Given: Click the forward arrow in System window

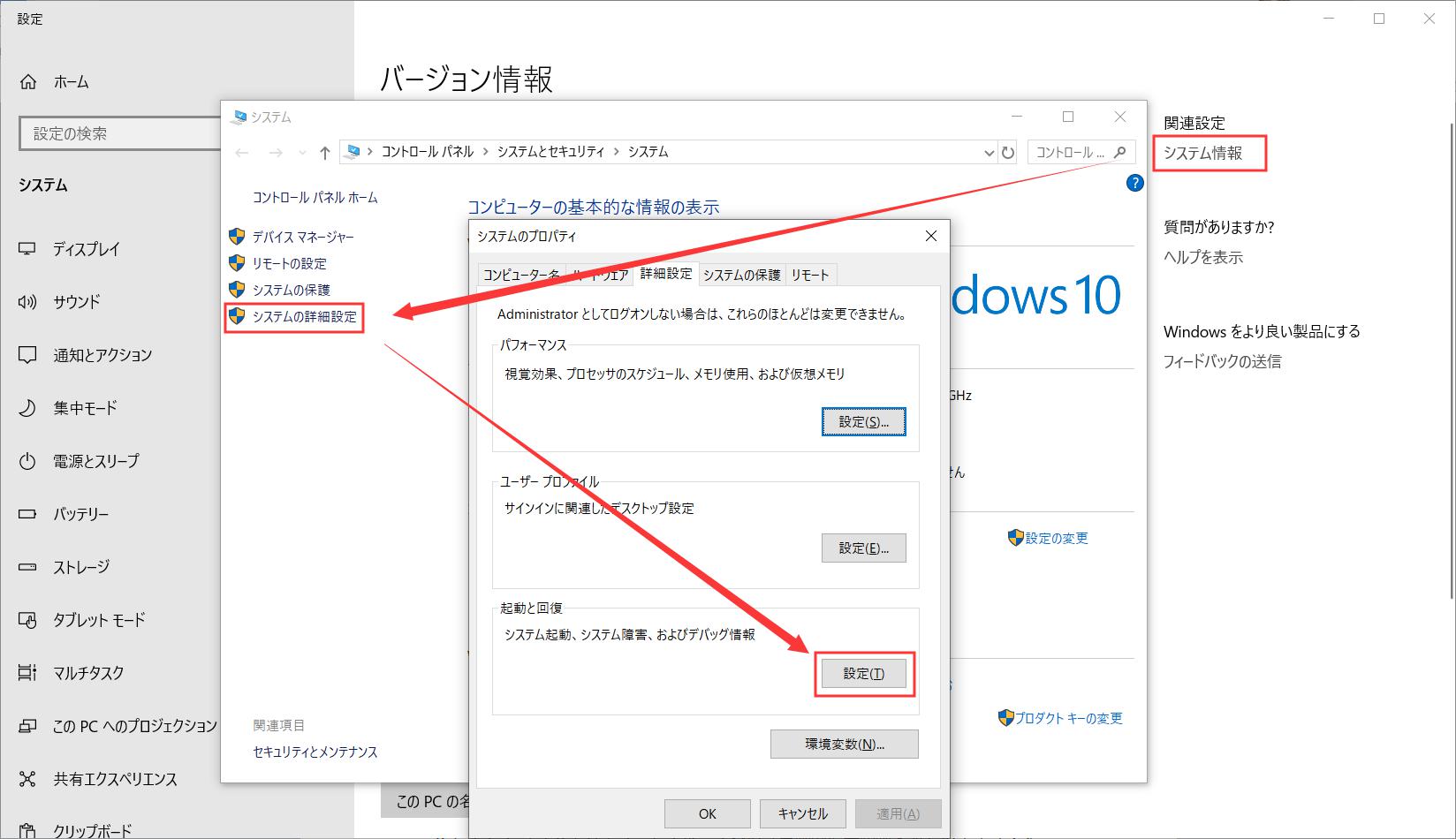Looking at the screenshot, I should click(x=276, y=153).
